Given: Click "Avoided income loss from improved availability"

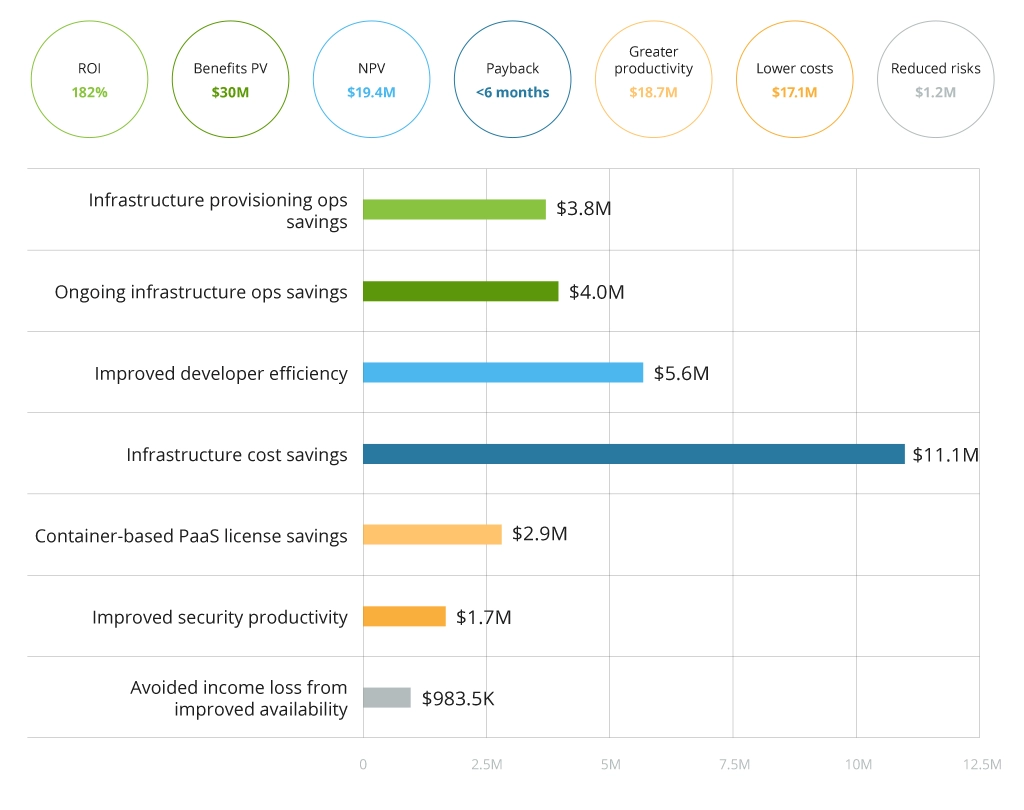Looking at the screenshot, I should (239, 698).
